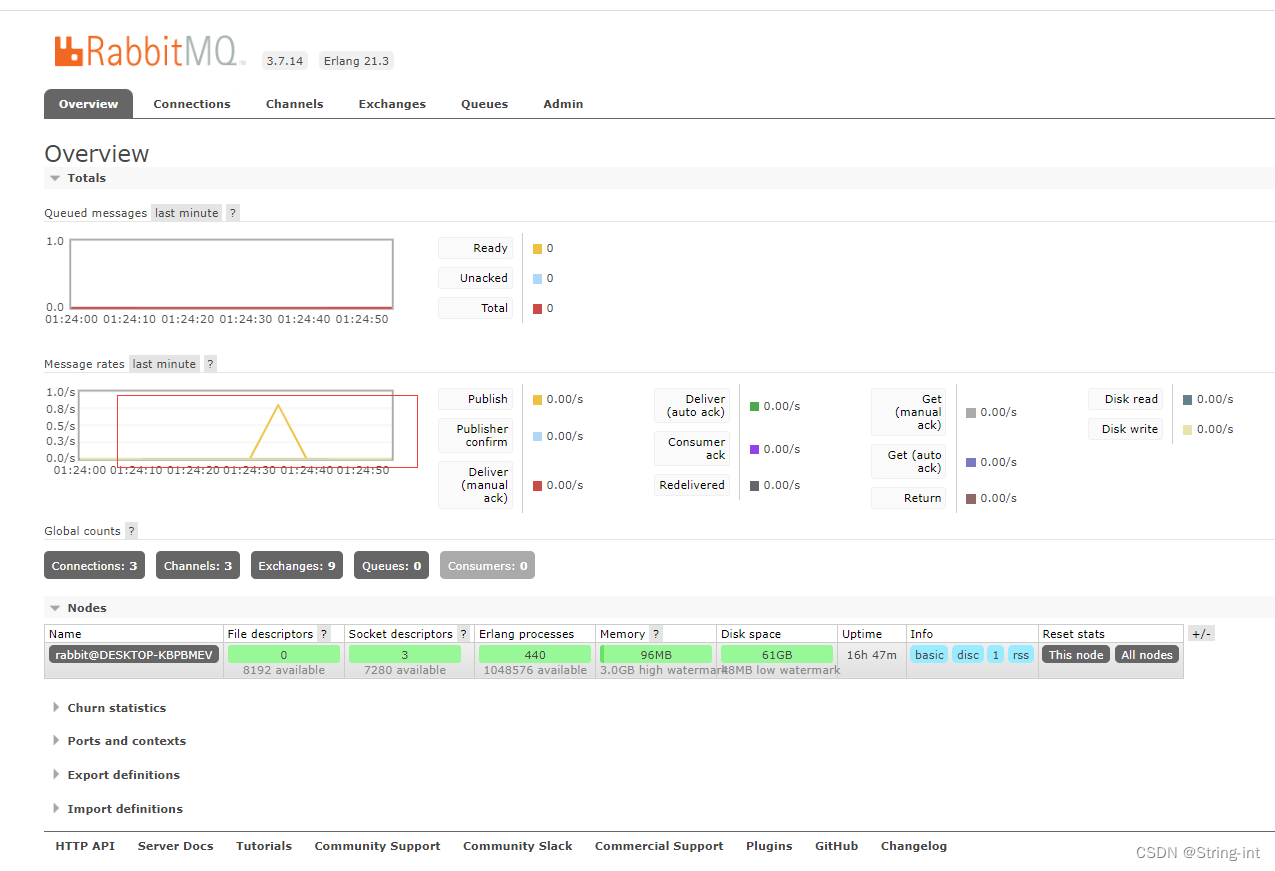
Task: Reset stats for All nodes
Action: tap(1147, 655)
